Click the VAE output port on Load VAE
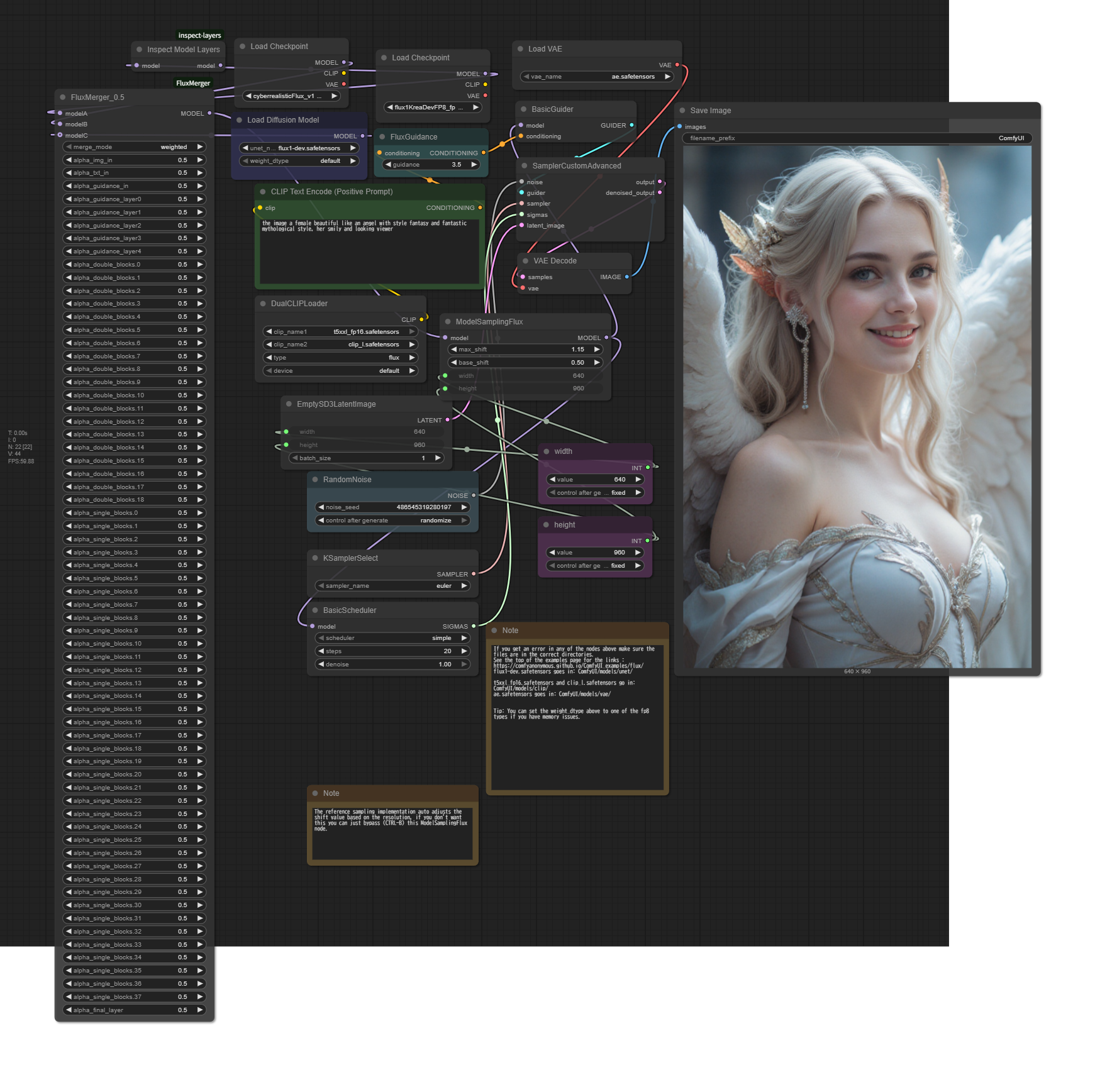This screenshot has height=1092, width=1095. click(x=677, y=65)
